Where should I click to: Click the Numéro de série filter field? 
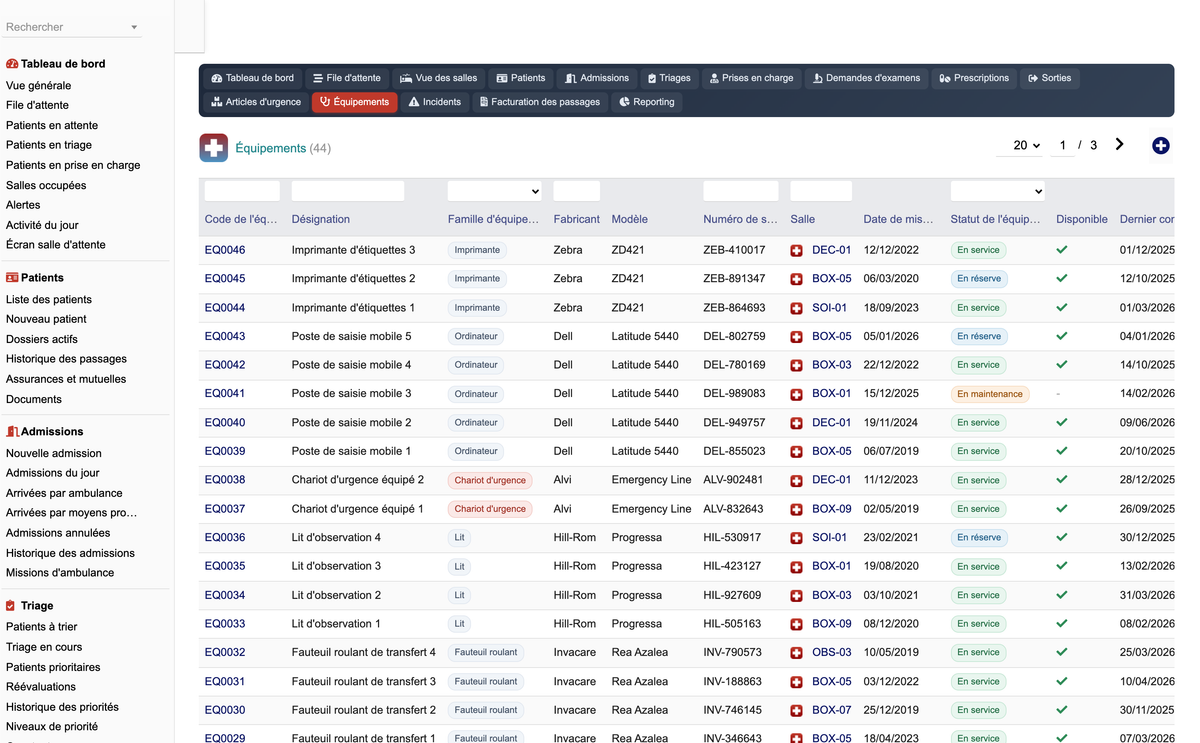(741, 191)
